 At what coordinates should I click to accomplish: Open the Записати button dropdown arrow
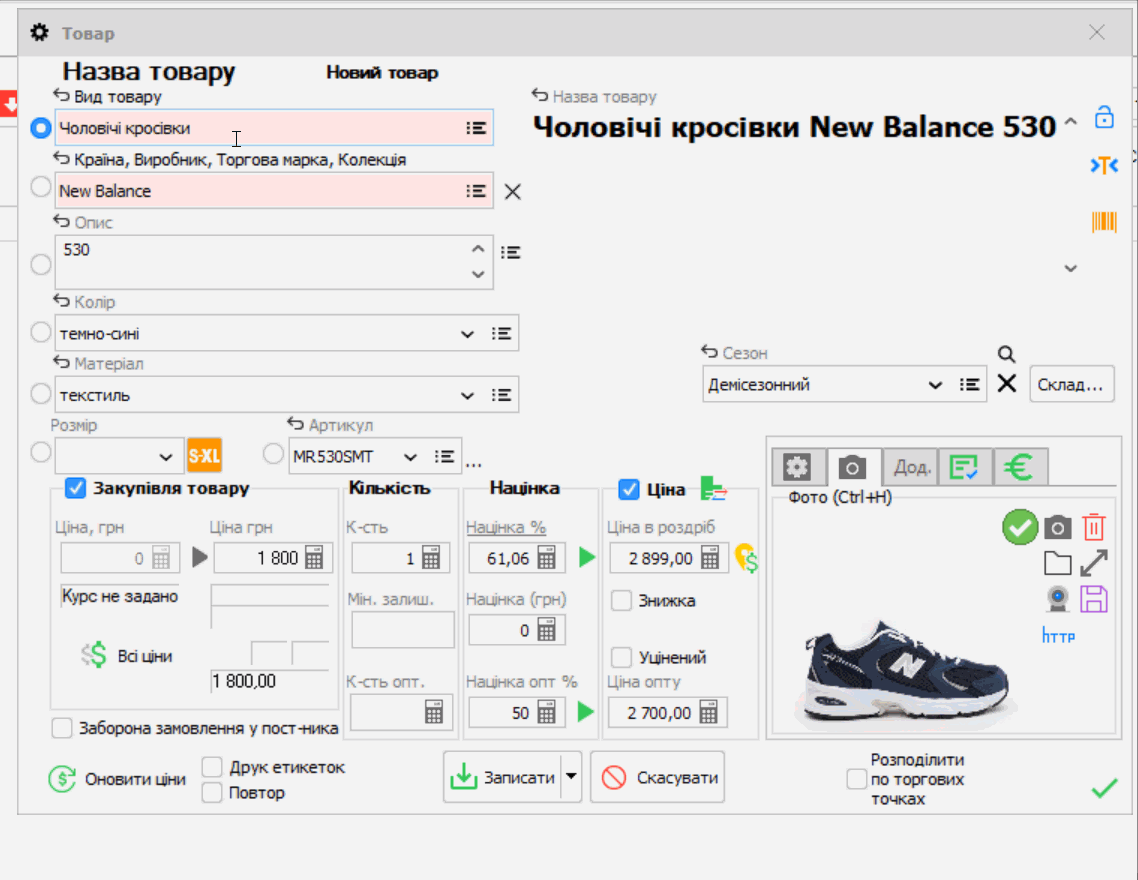[x=571, y=777]
